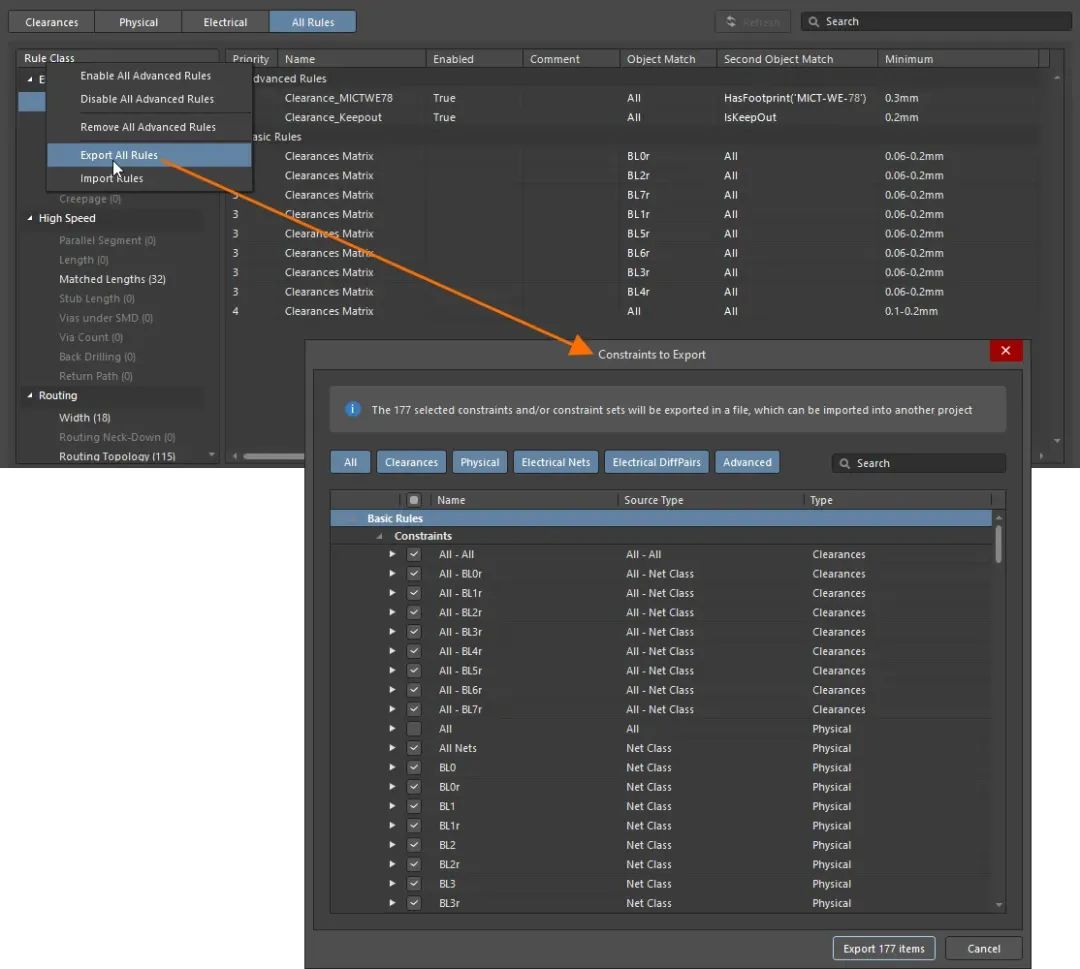1080x969 pixels.
Task: Click the magnifier icon in the Constraints to Export search
Action: click(x=844, y=463)
